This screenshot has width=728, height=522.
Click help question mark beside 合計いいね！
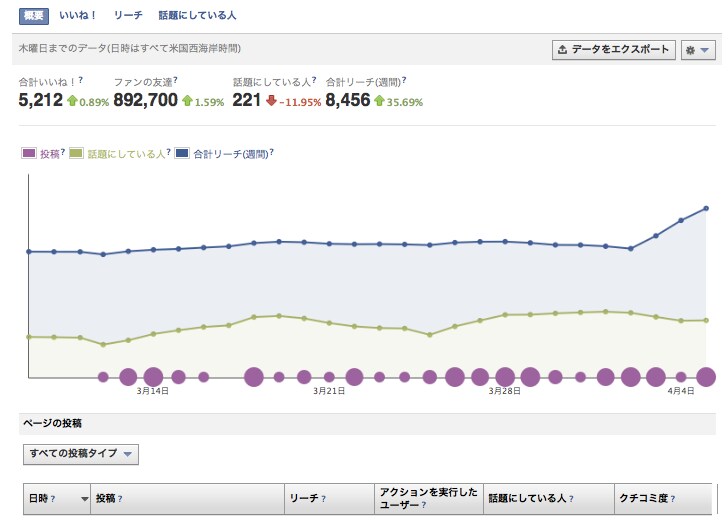[x=80, y=80]
